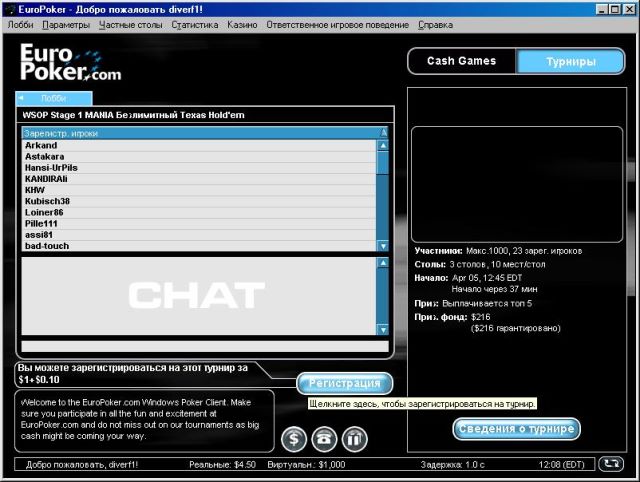Viewport: 640px width, 482px height.
Task: Switch to Турниры tab
Action: 571,62
